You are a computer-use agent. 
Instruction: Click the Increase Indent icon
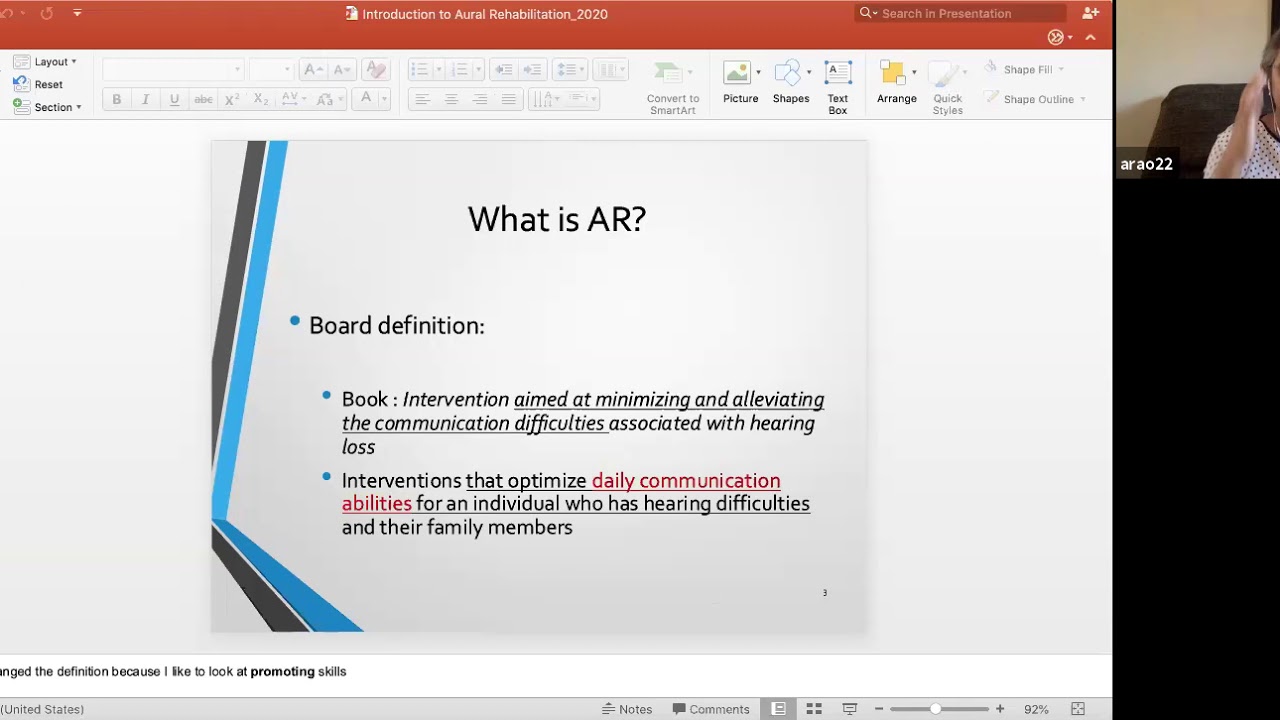click(x=532, y=69)
